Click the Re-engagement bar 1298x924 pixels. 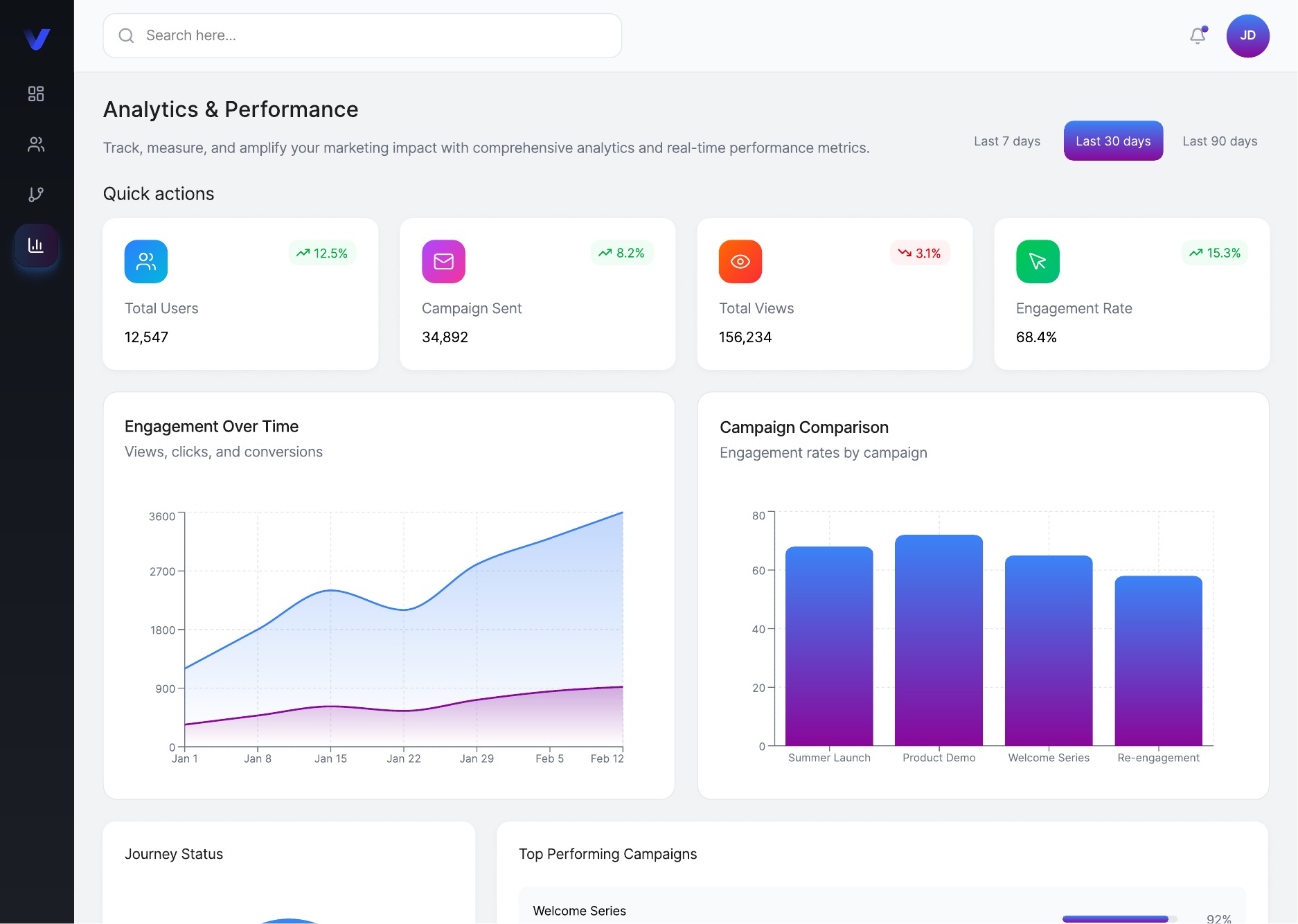click(x=1158, y=661)
